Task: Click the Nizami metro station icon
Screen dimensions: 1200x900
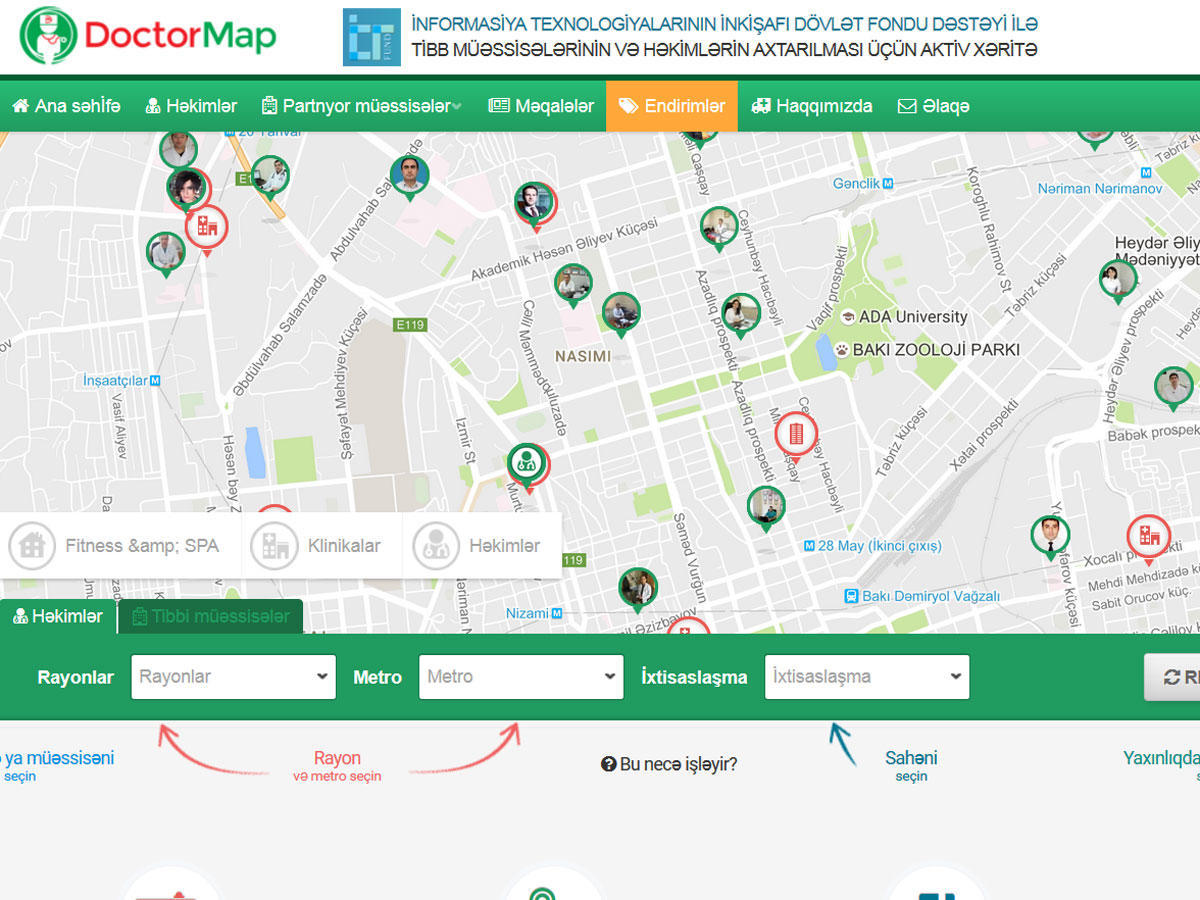Action: [x=557, y=613]
